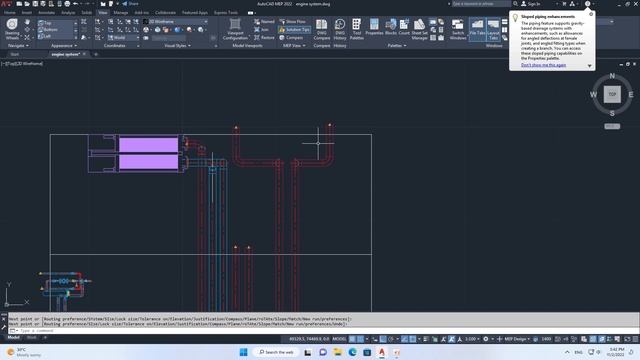Toggle the Layout Tabs button

tap(493, 29)
